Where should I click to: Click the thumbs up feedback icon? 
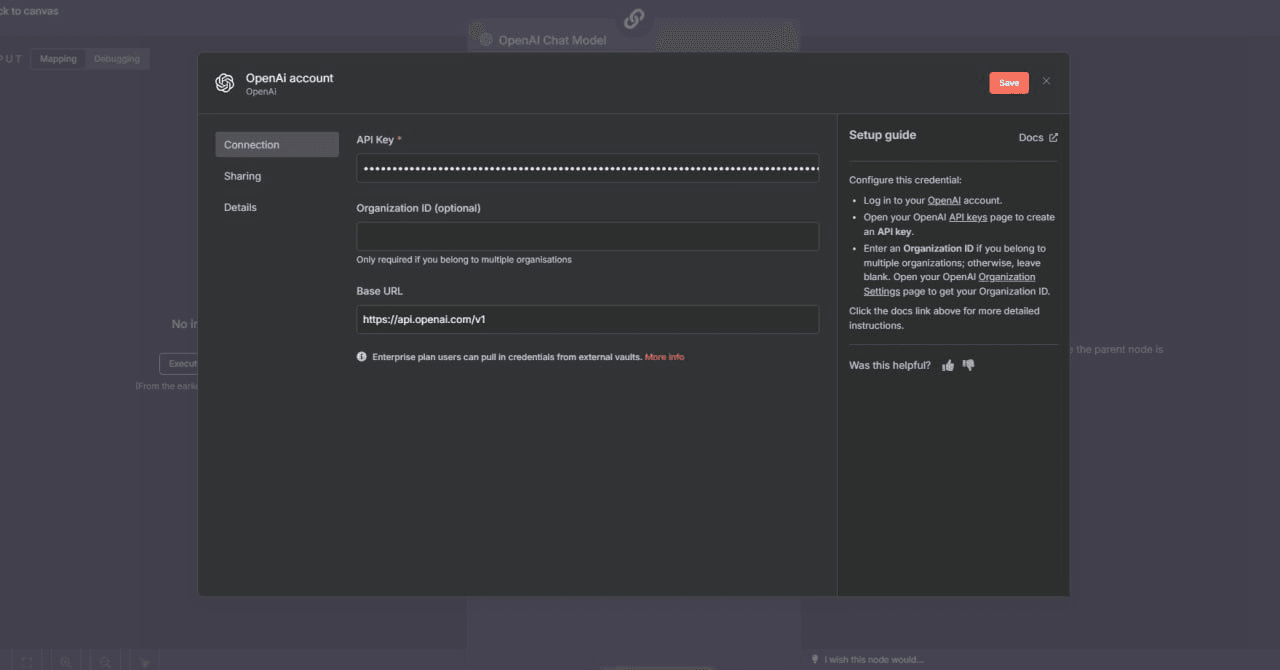pos(948,366)
